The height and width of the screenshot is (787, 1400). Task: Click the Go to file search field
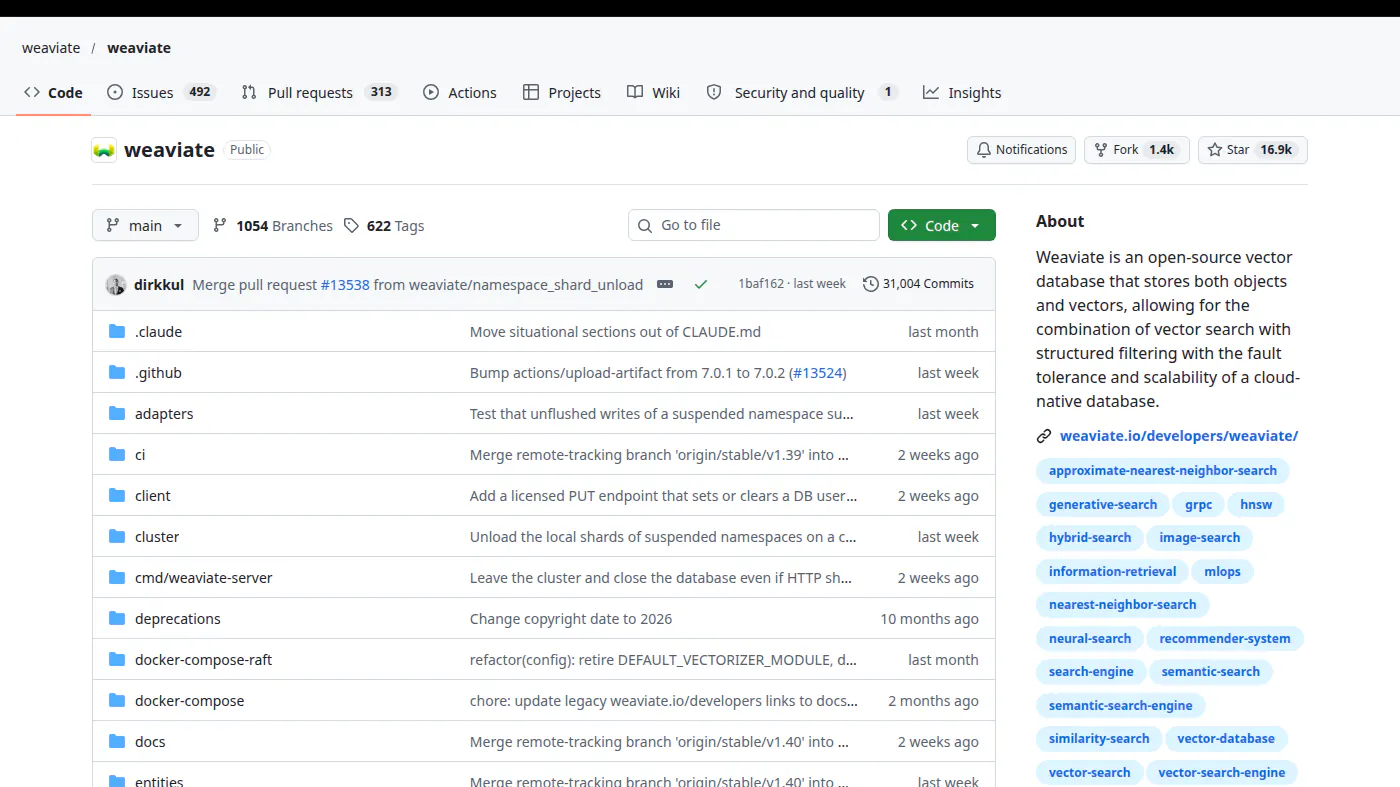(x=754, y=226)
